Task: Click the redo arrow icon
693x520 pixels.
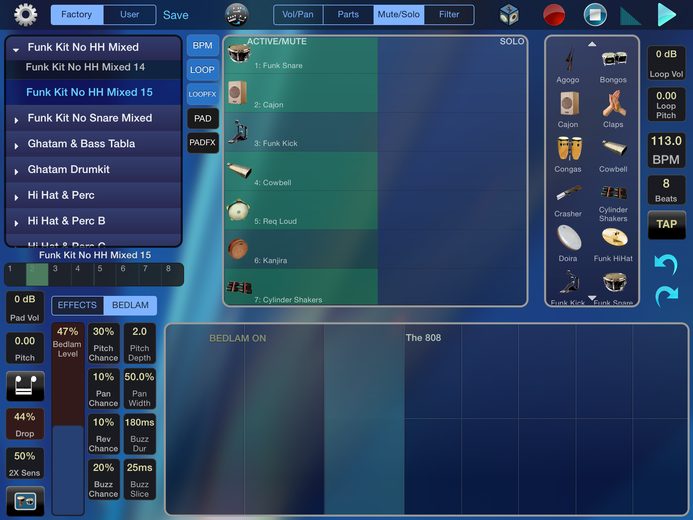Action: pos(666,295)
